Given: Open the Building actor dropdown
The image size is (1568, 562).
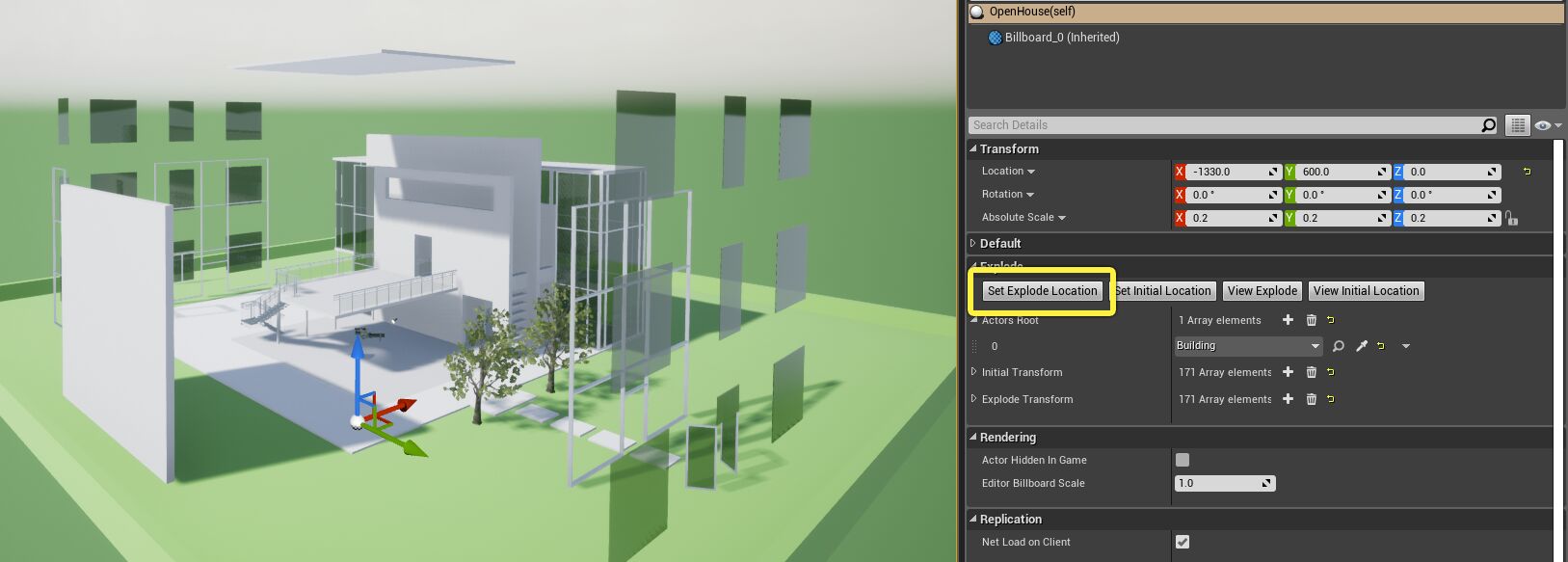Looking at the screenshot, I should (1247, 346).
